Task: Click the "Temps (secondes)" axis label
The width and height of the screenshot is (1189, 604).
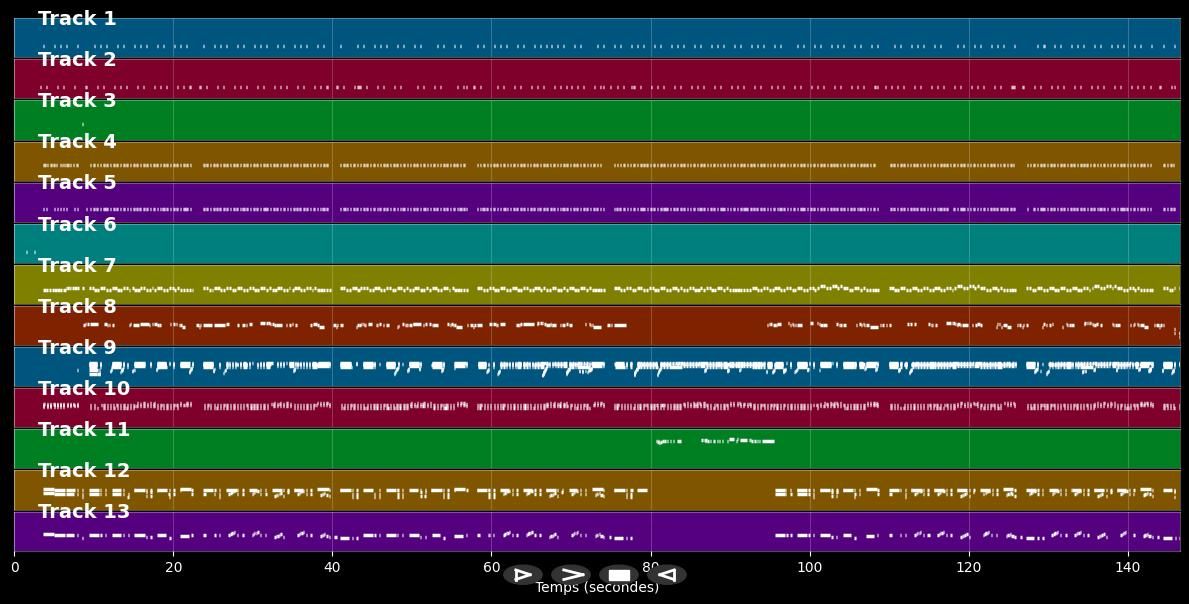Action: 597,588
